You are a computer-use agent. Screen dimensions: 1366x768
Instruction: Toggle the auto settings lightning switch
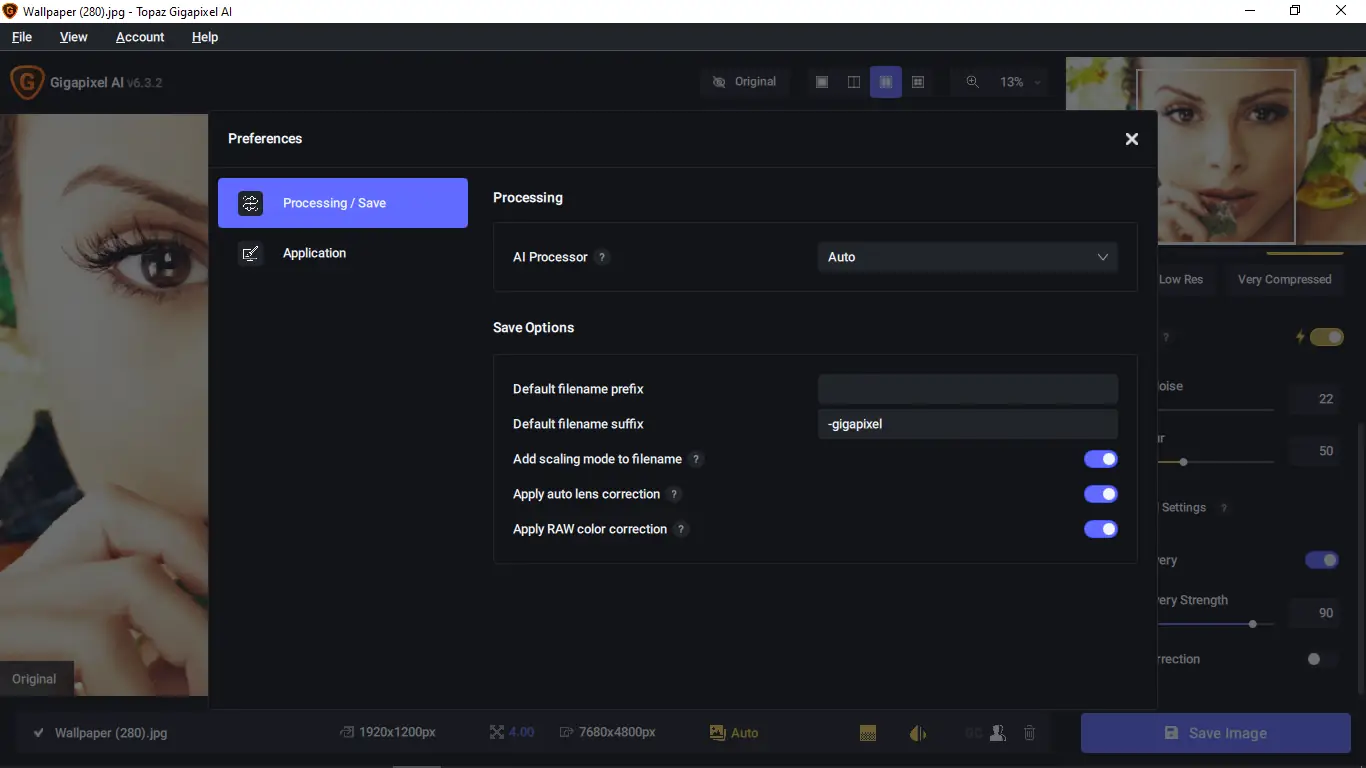pos(1327,337)
